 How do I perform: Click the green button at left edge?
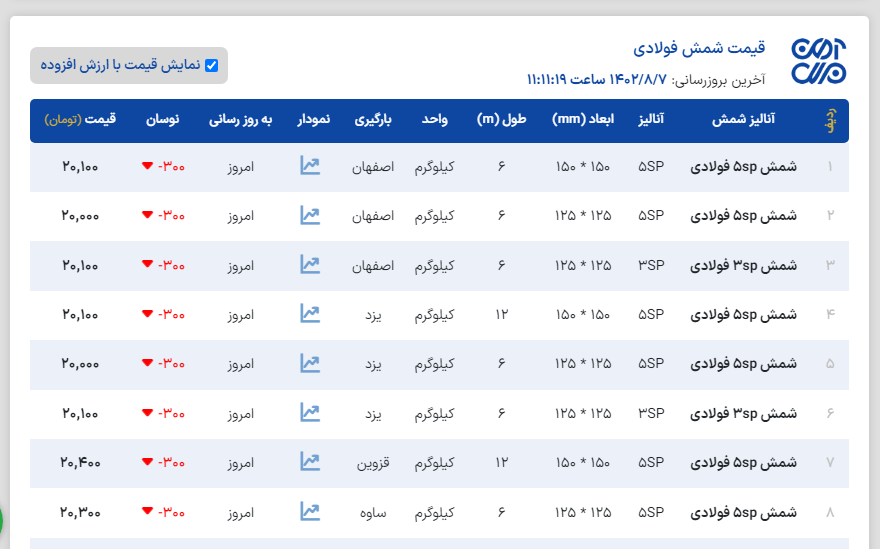[1, 520]
